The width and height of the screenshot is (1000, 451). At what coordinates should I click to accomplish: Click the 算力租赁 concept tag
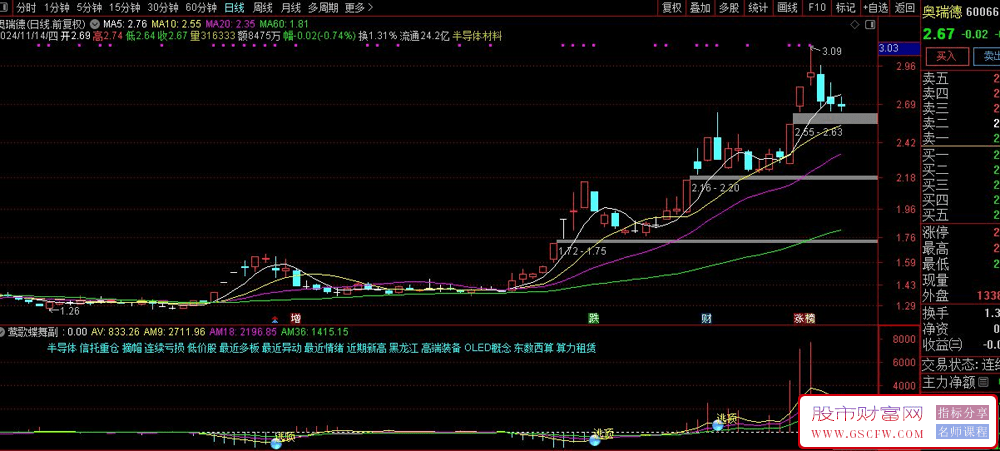pyautogui.click(x=576, y=348)
